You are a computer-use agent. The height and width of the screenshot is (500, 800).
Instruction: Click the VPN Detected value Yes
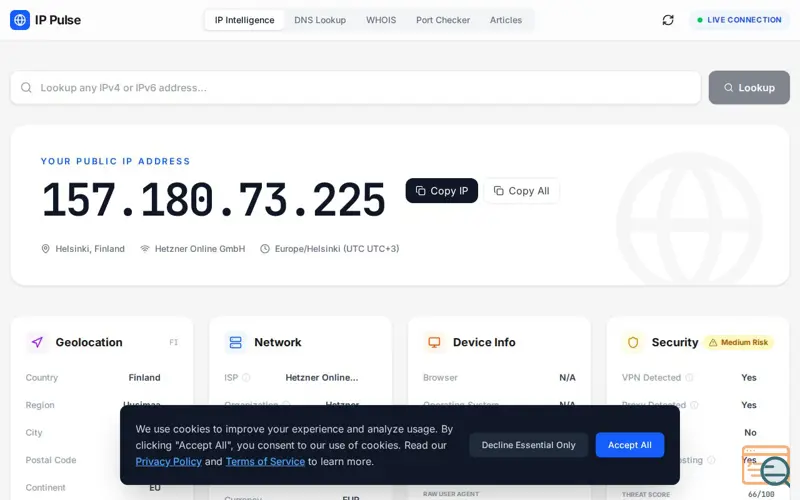tap(749, 378)
